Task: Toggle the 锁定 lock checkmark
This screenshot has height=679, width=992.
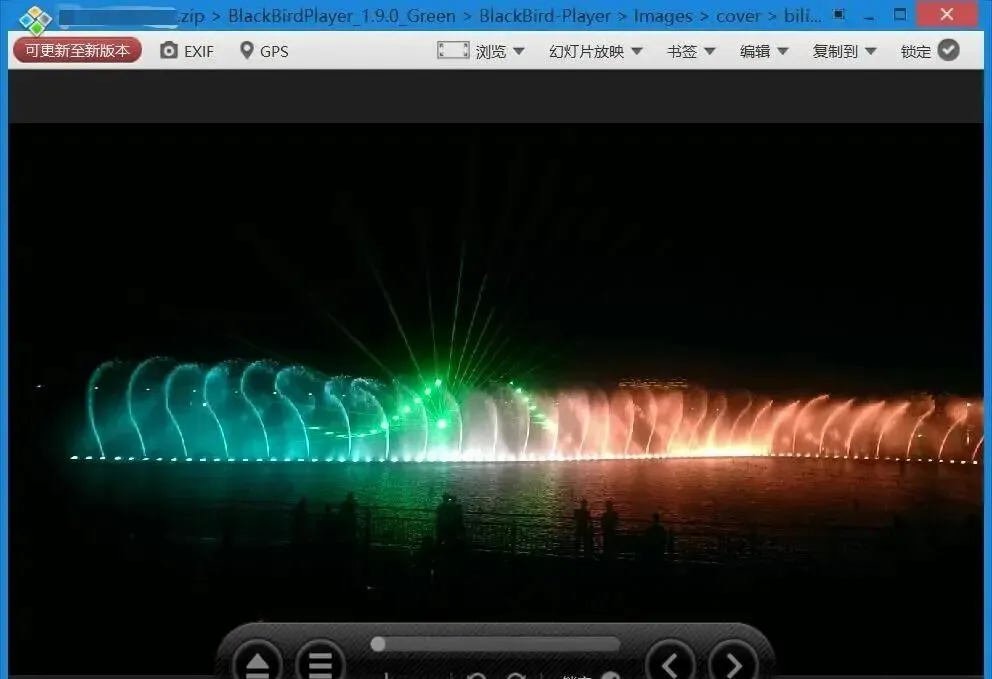Action: pos(948,50)
